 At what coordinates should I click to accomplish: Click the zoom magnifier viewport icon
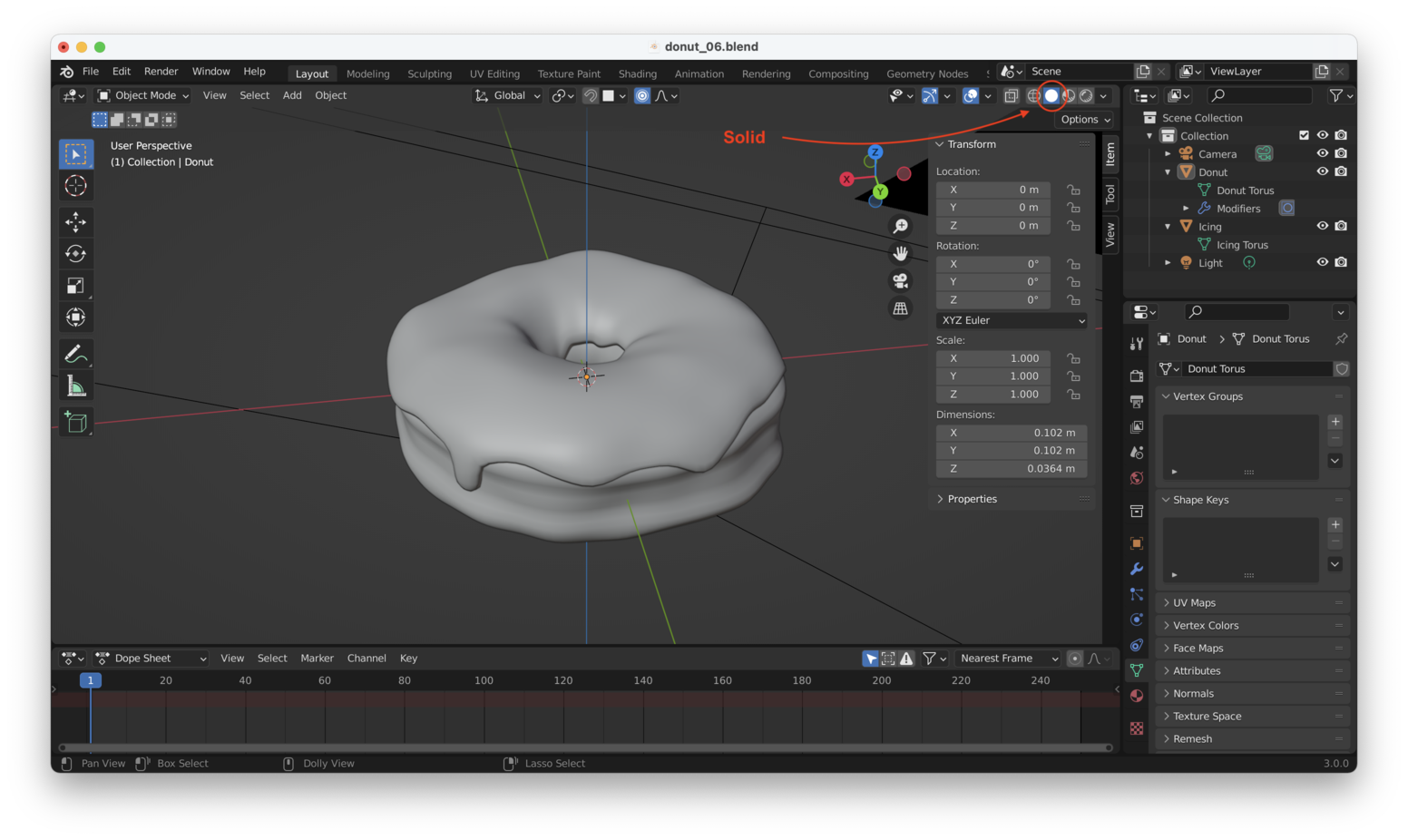[900, 227]
